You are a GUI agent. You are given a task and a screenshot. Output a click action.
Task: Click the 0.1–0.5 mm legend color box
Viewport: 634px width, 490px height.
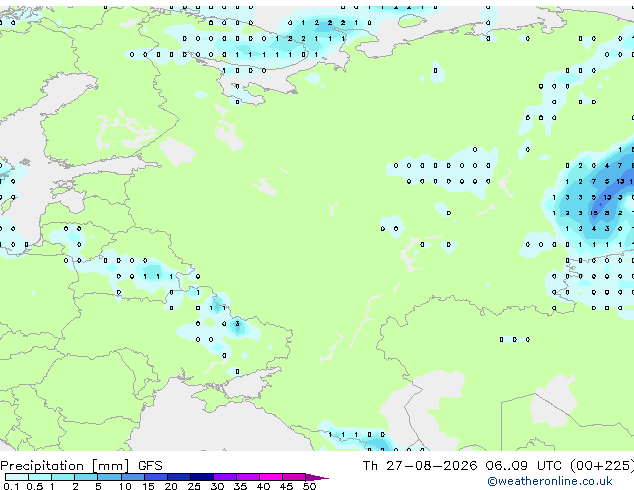(x=17, y=477)
